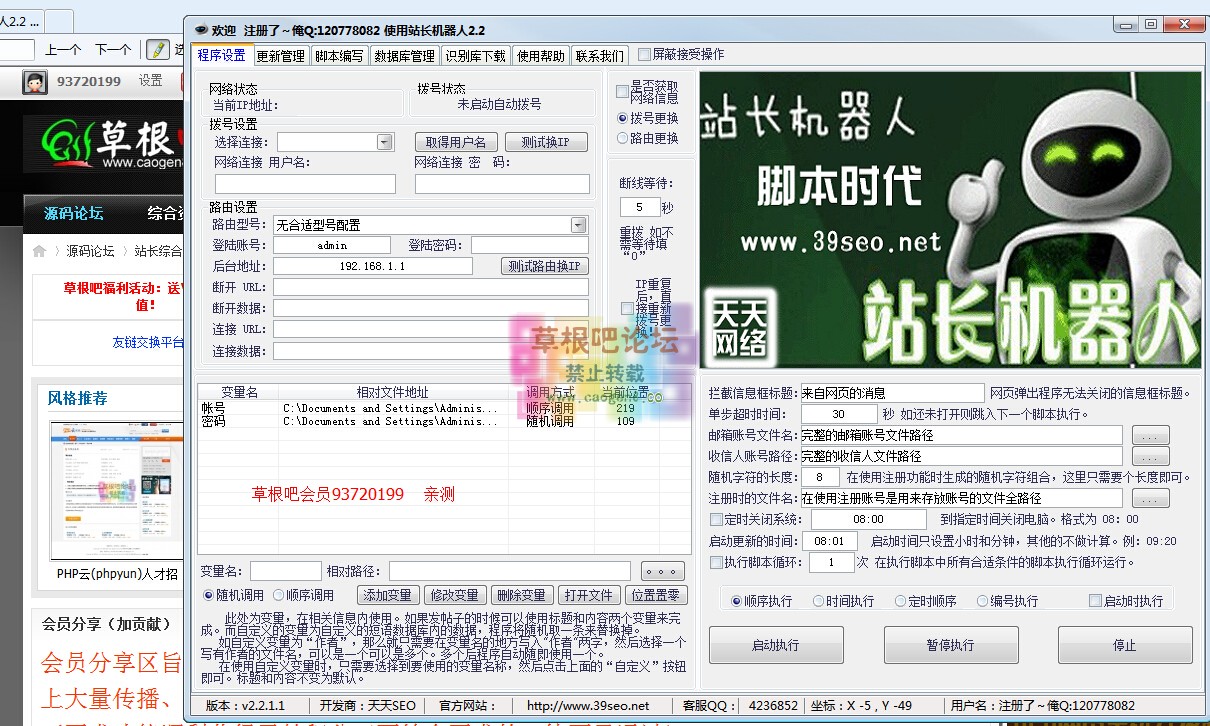Expand the 路由型号 dropdown list
Viewport: 1210px width, 726px height.
578,225
